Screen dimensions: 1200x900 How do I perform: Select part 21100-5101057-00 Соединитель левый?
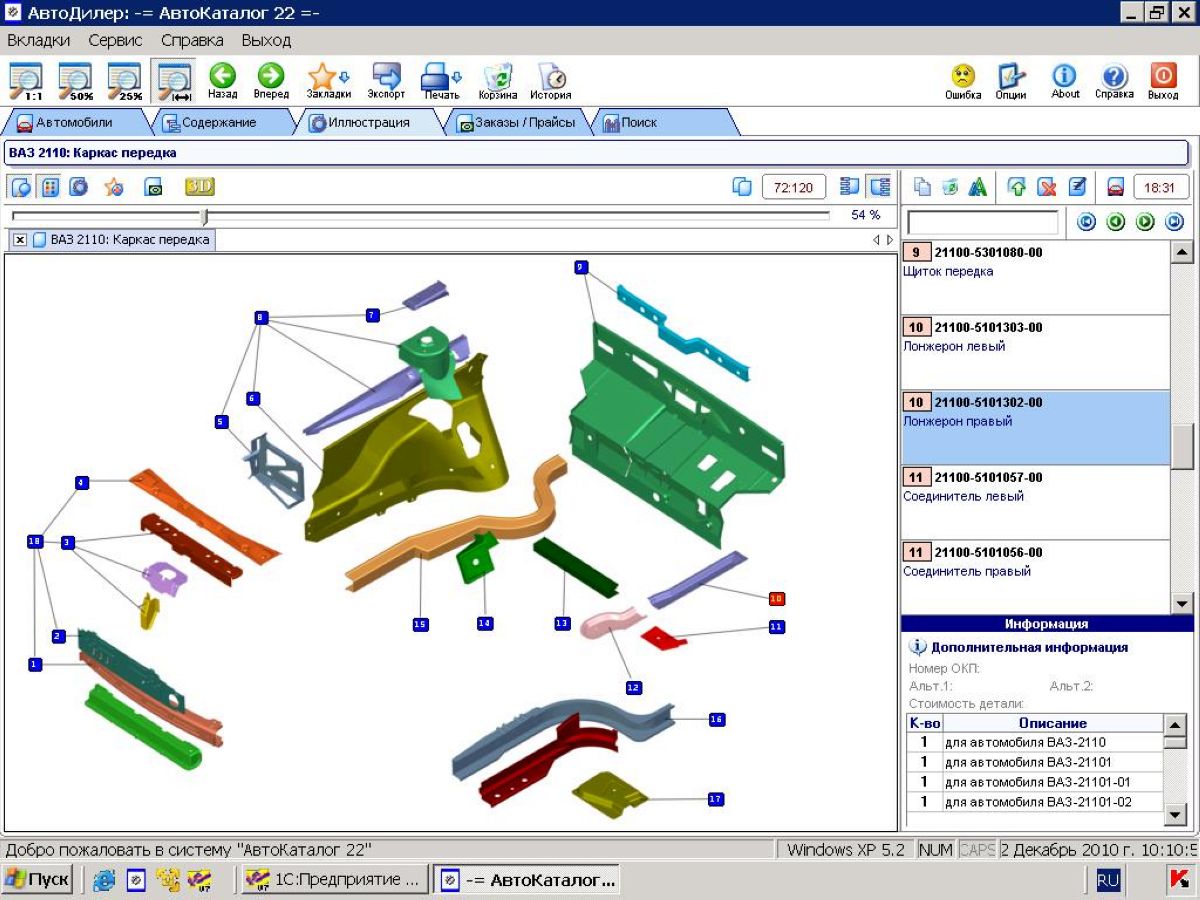tap(1035, 502)
